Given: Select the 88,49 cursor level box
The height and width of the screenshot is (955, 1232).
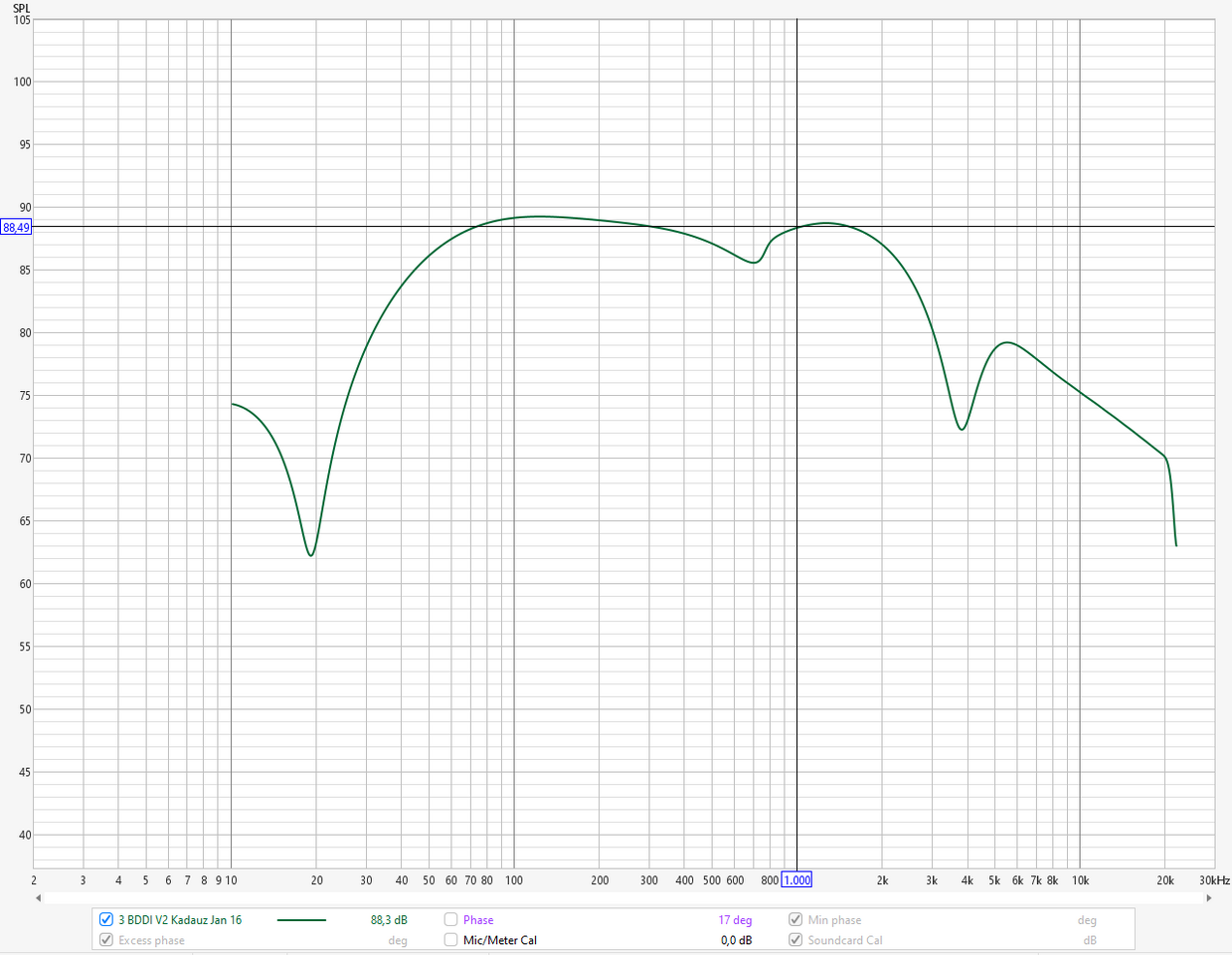Looking at the screenshot, I should pos(16,228).
